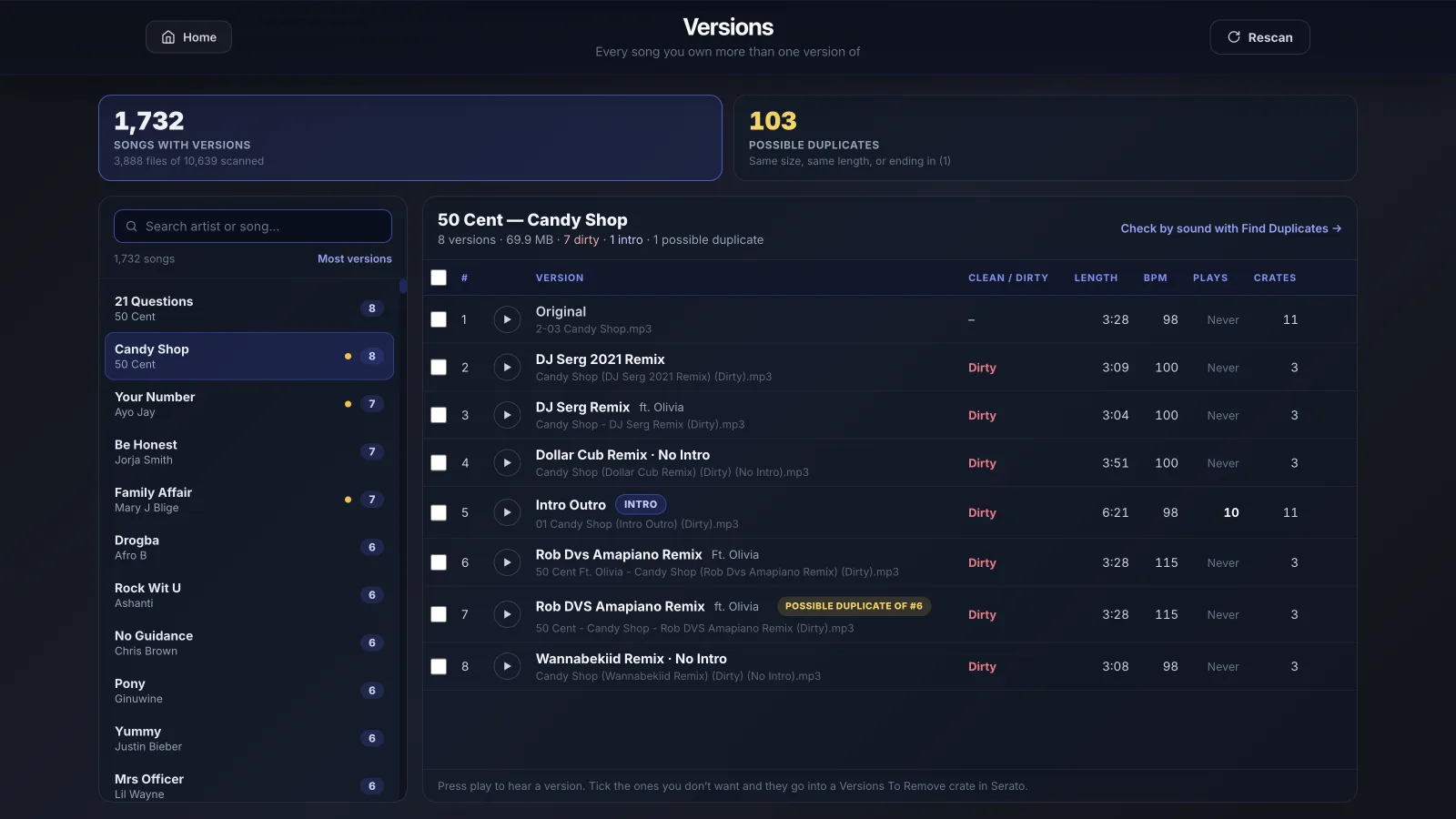Play the Intro Outro version

(507, 512)
